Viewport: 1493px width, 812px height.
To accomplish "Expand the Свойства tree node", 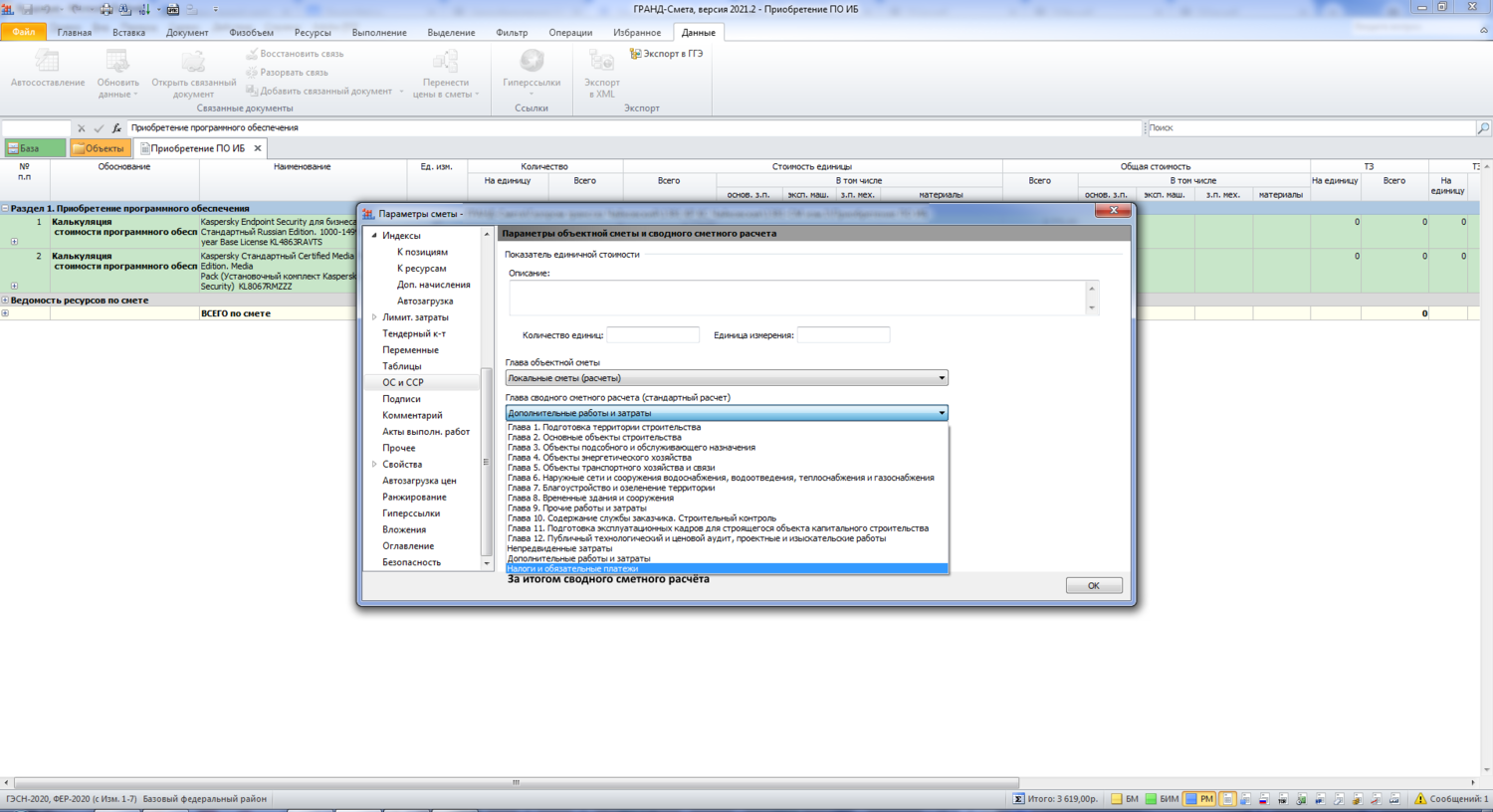I will coord(374,465).
